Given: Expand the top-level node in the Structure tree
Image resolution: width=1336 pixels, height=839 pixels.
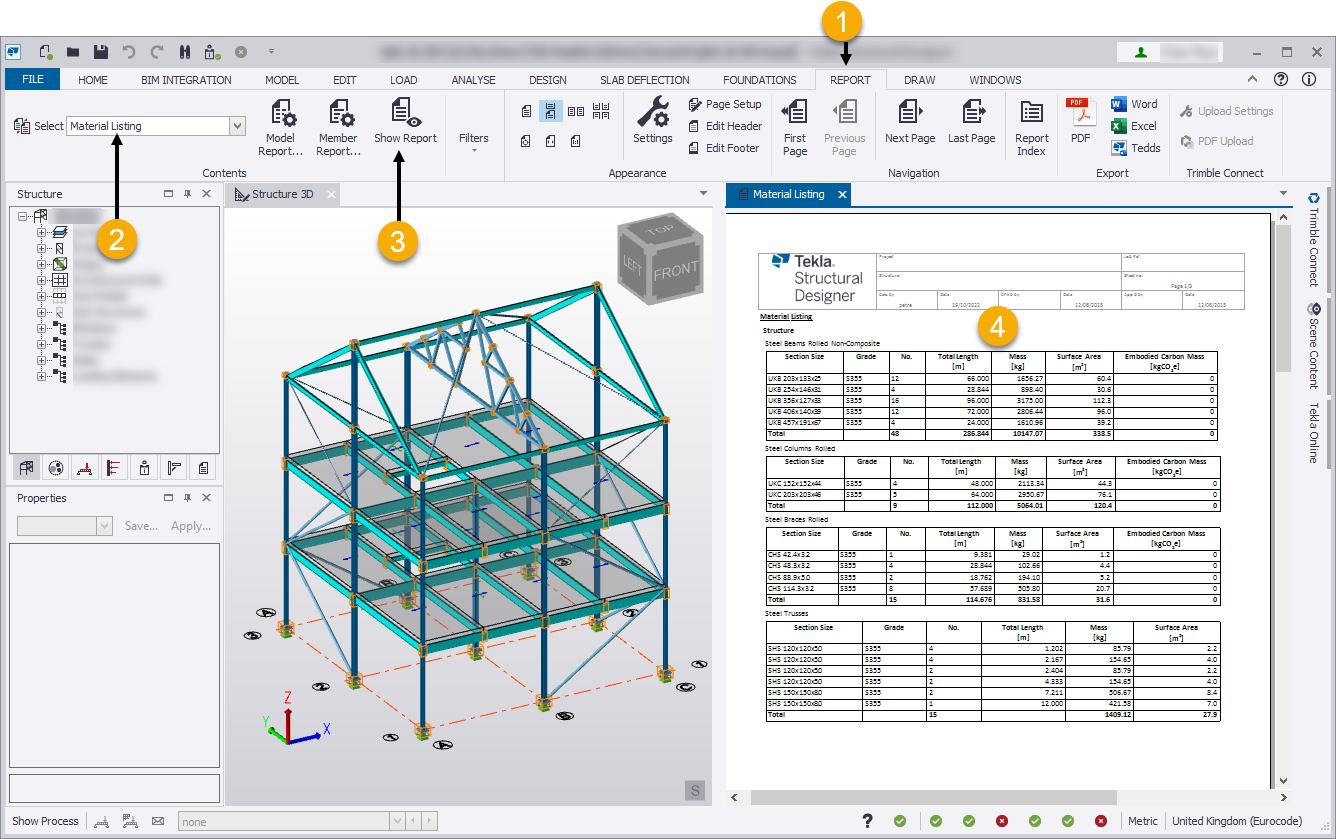Looking at the screenshot, I should [x=23, y=215].
